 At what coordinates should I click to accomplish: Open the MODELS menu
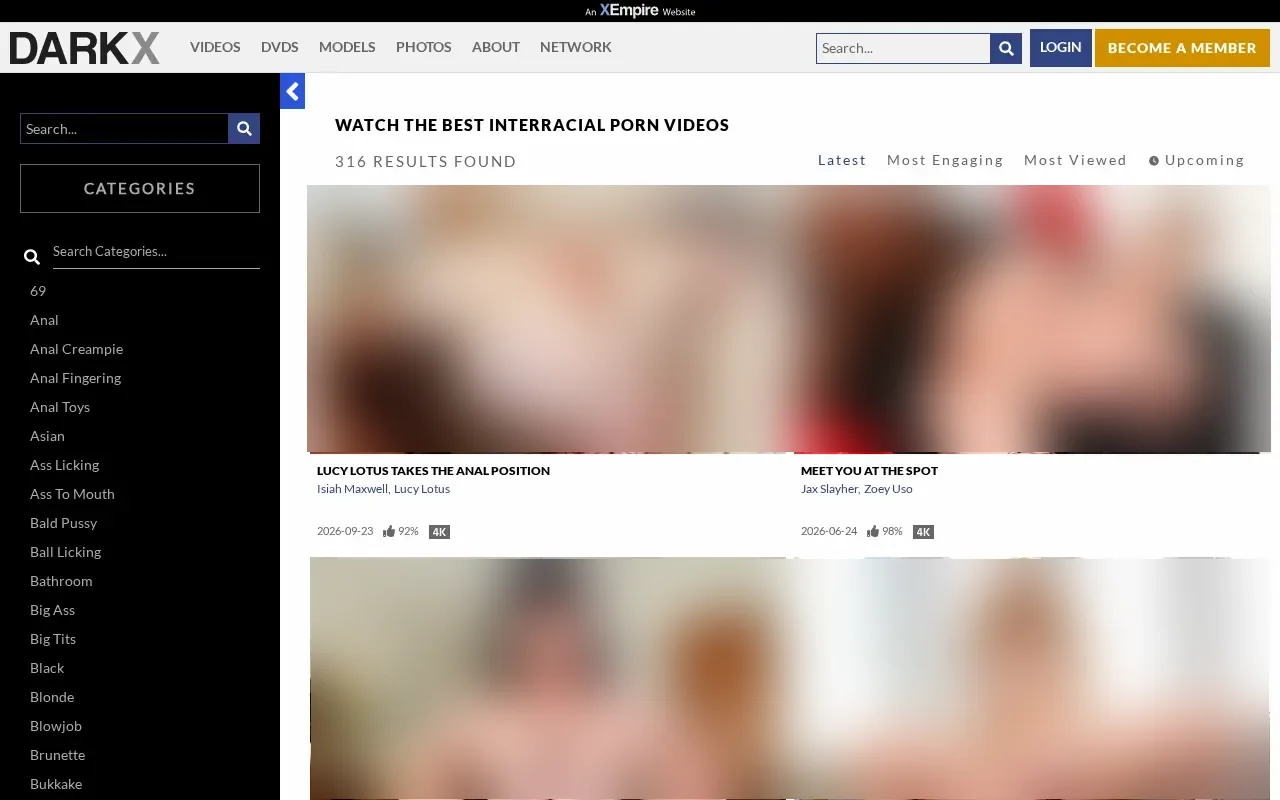point(347,47)
